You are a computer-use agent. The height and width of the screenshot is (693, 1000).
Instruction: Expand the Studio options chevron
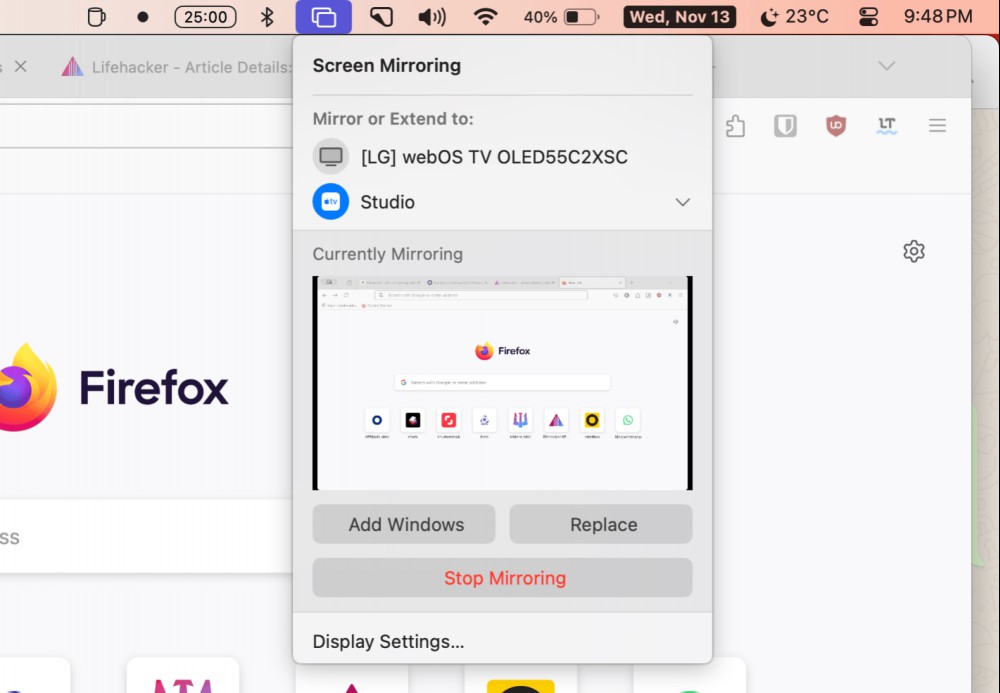(x=682, y=202)
